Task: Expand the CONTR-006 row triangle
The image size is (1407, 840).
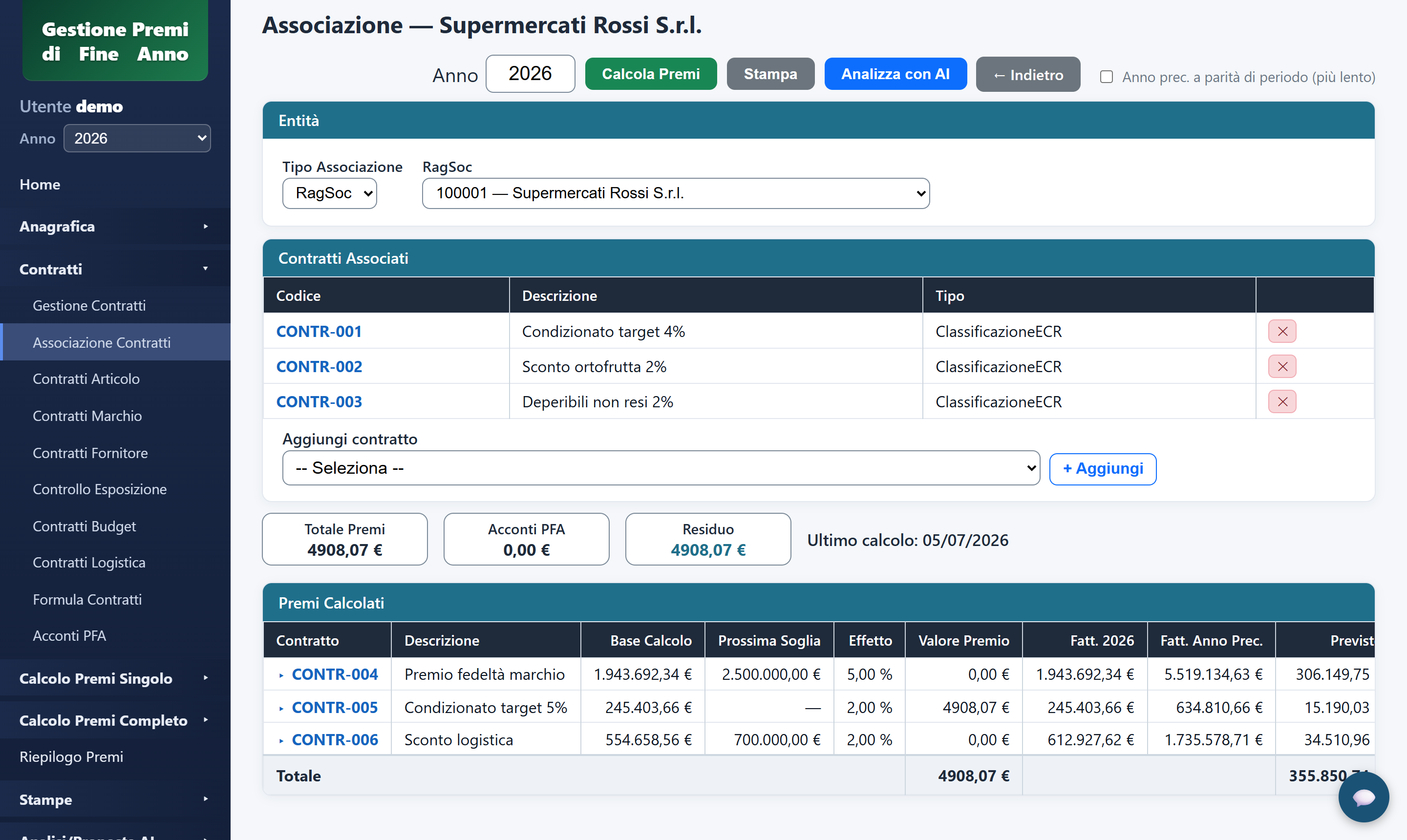Action: pyautogui.click(x=281, y=740)
